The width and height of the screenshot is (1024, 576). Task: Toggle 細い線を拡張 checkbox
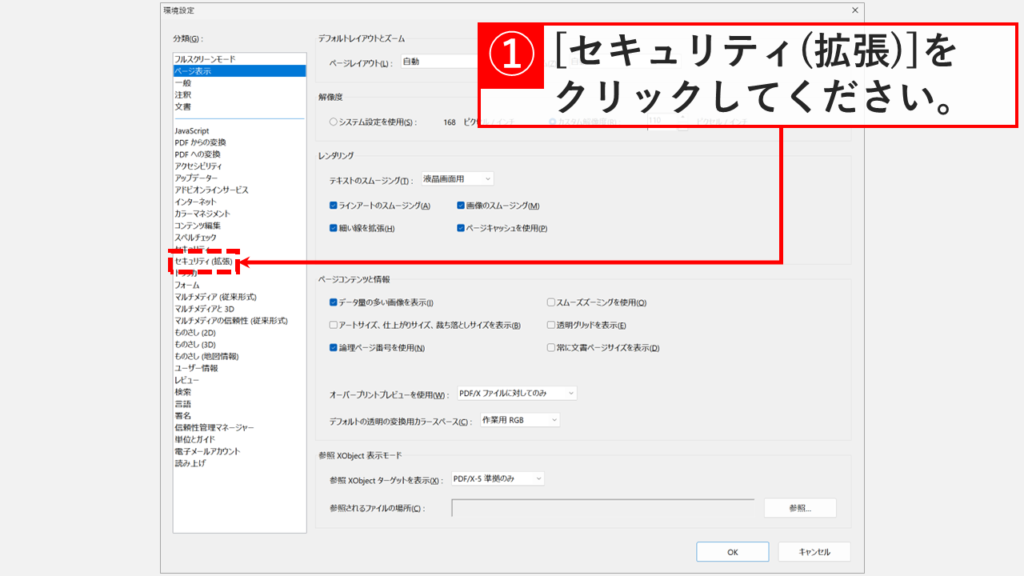333,228
